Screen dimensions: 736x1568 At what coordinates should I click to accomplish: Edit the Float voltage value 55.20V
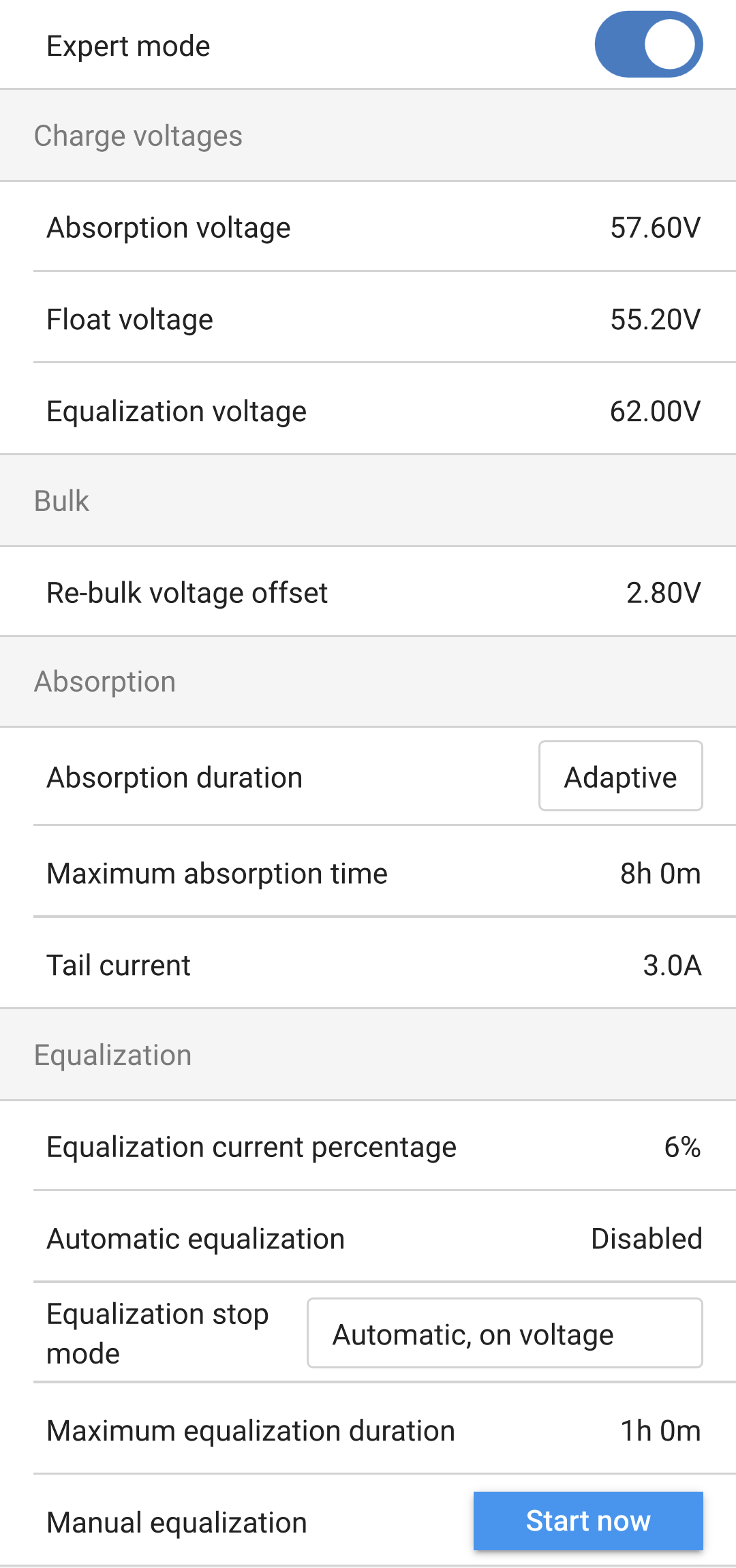point(655,320)
